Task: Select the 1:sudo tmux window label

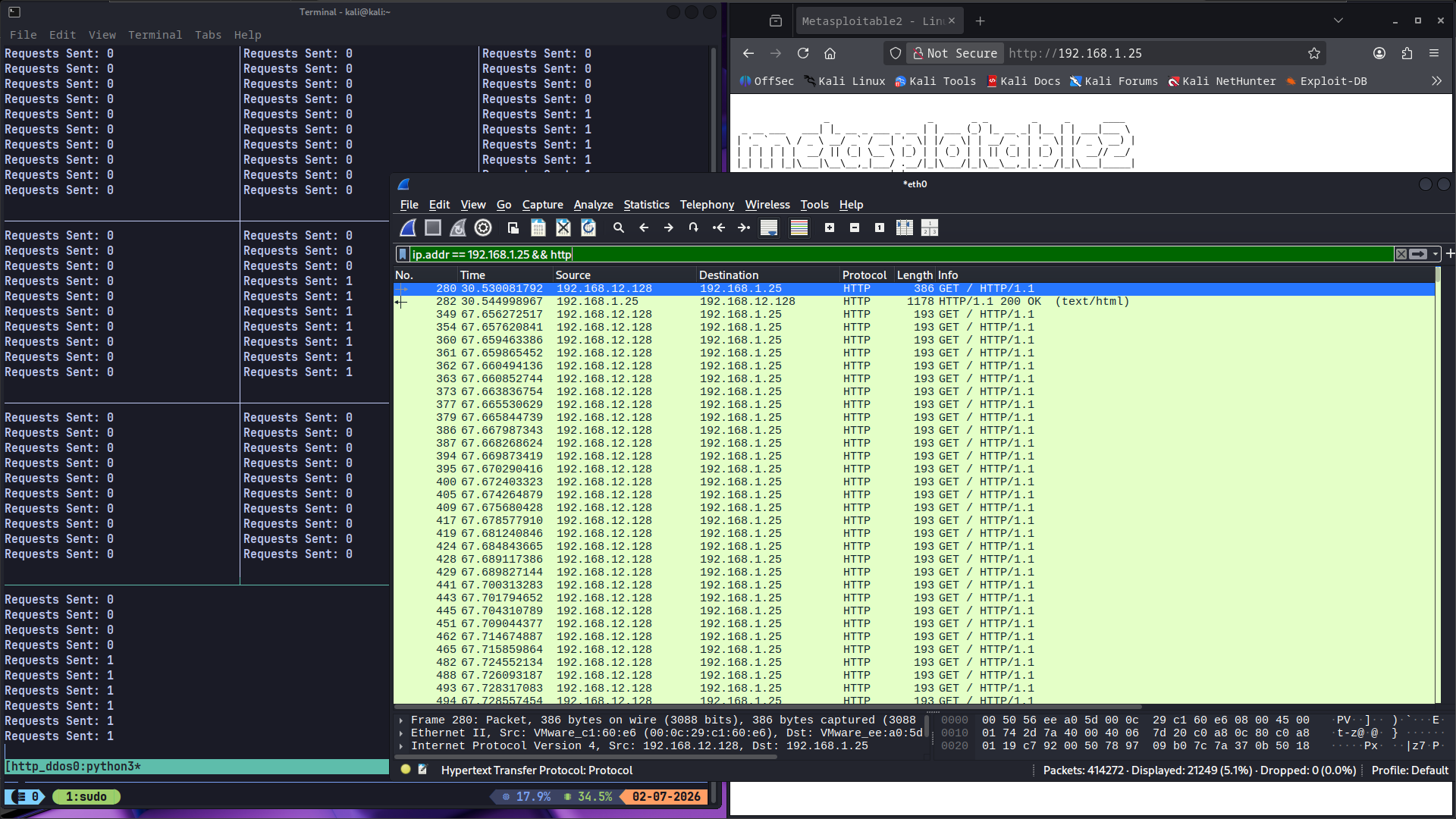Action: [86, 797]
